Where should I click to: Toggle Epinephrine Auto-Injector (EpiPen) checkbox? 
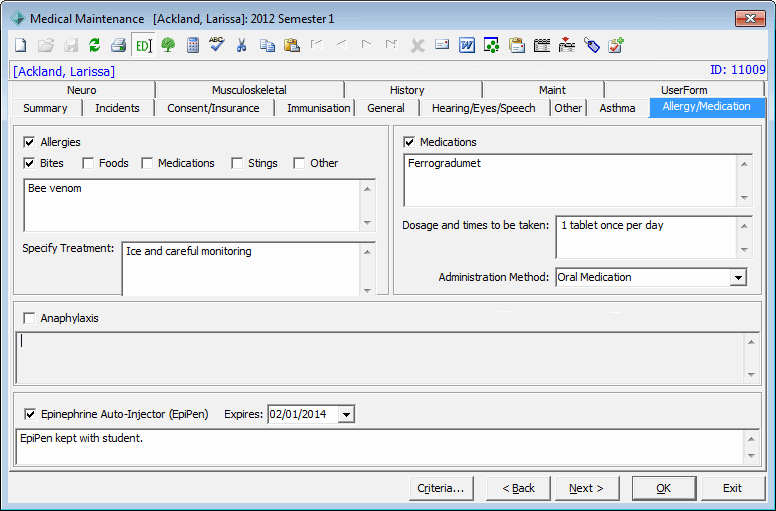tap(30, 414)
